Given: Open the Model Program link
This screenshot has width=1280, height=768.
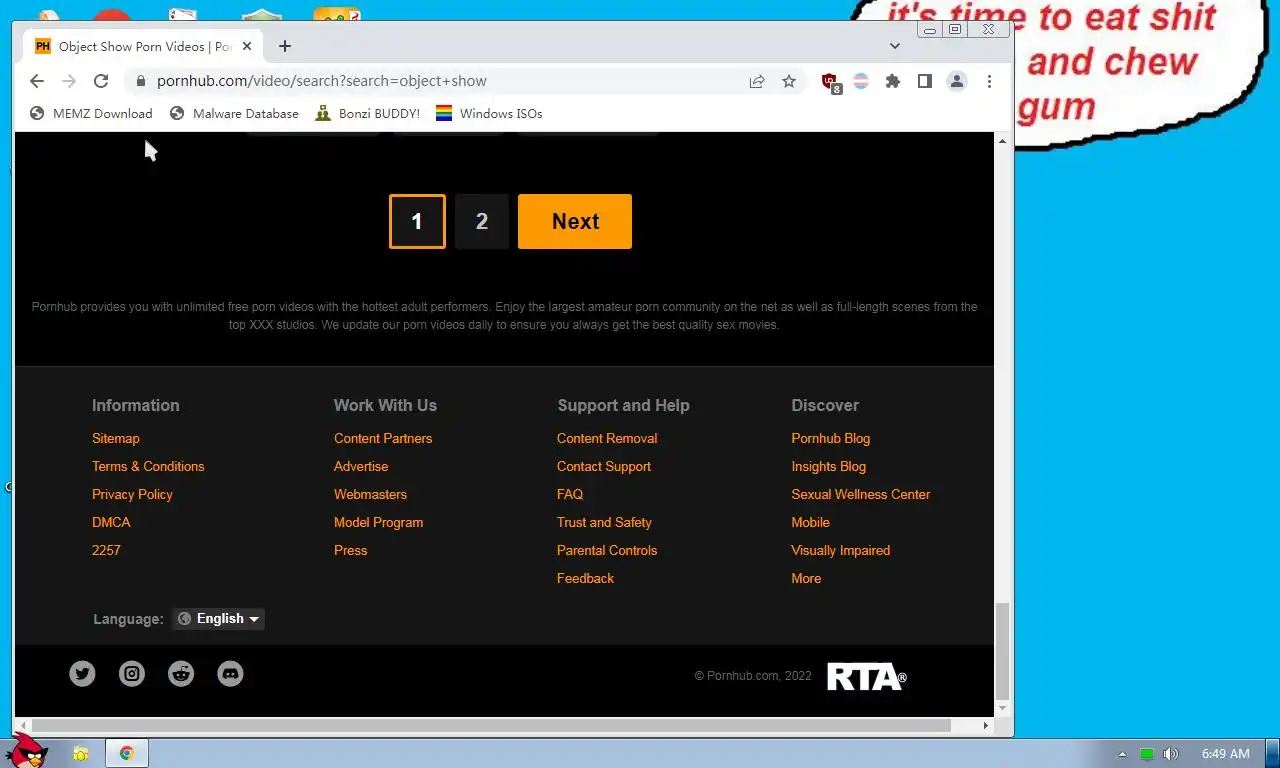Looking at the screenshot, I should [378, 522].
